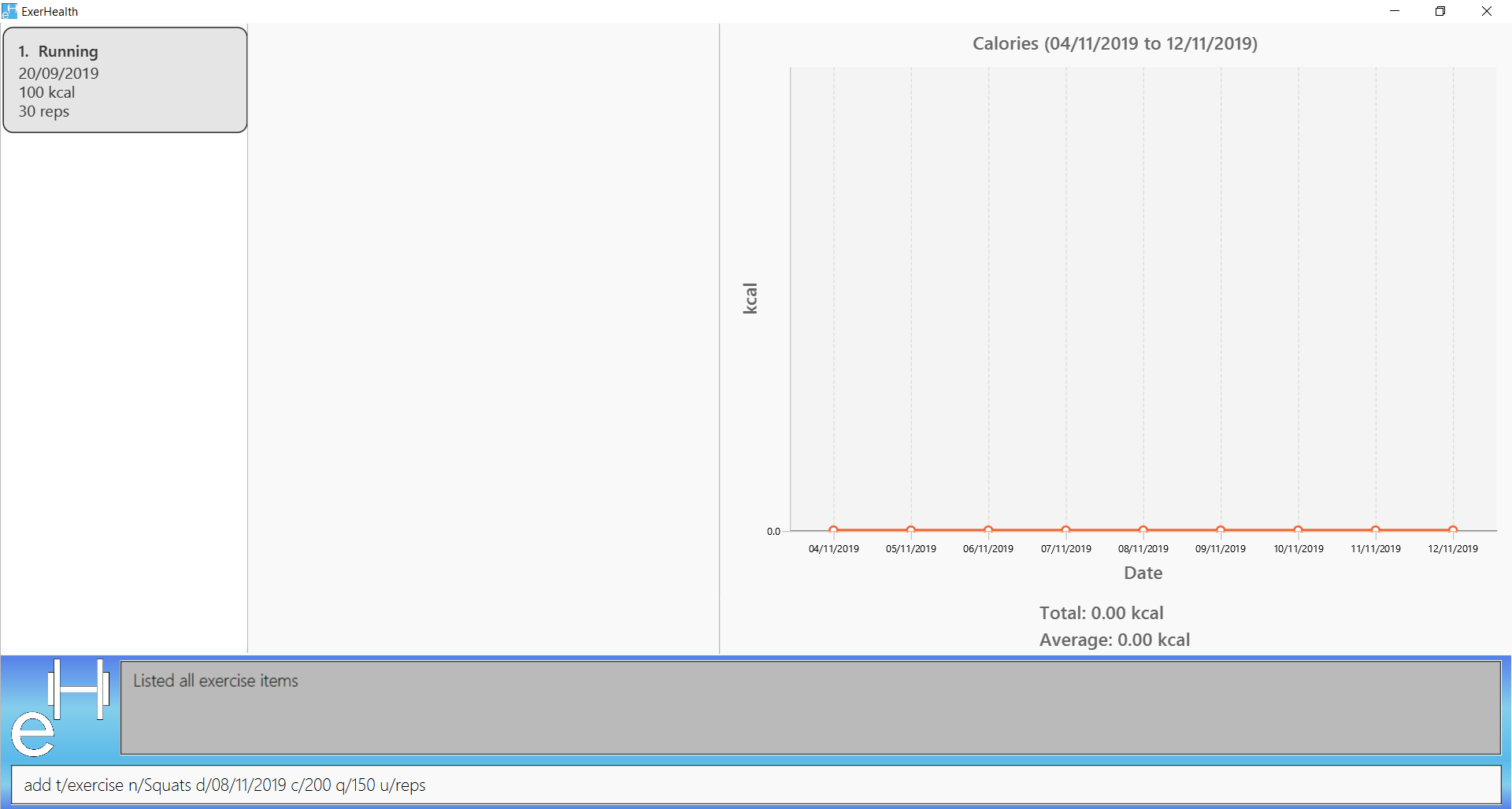This screenshot has width=1512, height=809.
Task: Click the '04/11/2019' x-axis label
Action: tap(833, 549)
